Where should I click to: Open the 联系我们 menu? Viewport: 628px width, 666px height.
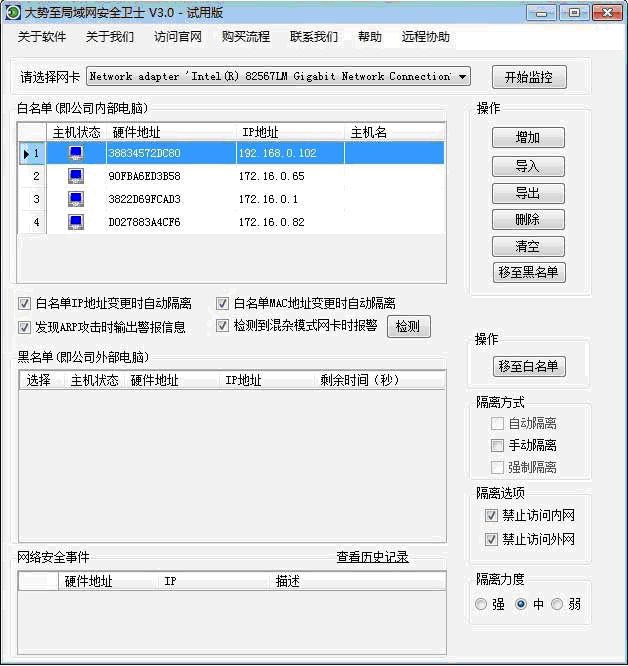tap(313, 37)
